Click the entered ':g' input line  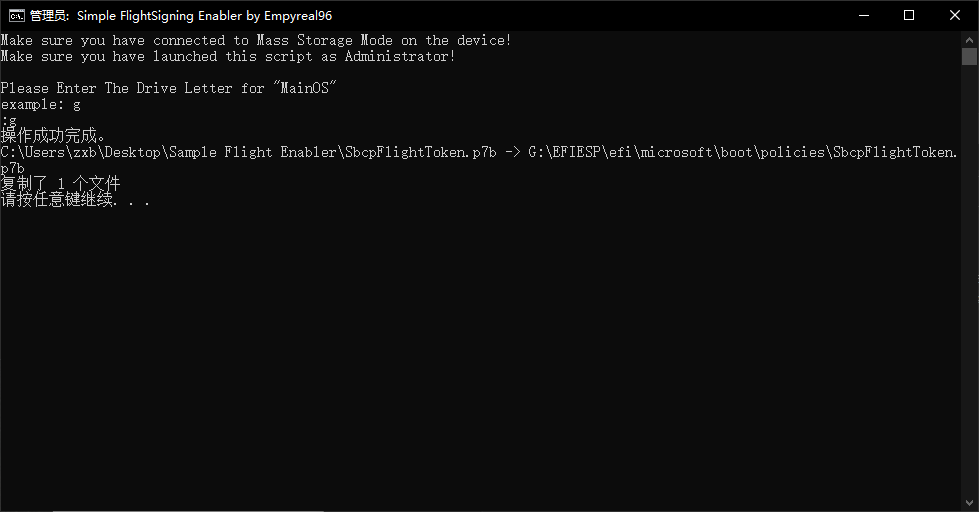click(x=9, y=120)
